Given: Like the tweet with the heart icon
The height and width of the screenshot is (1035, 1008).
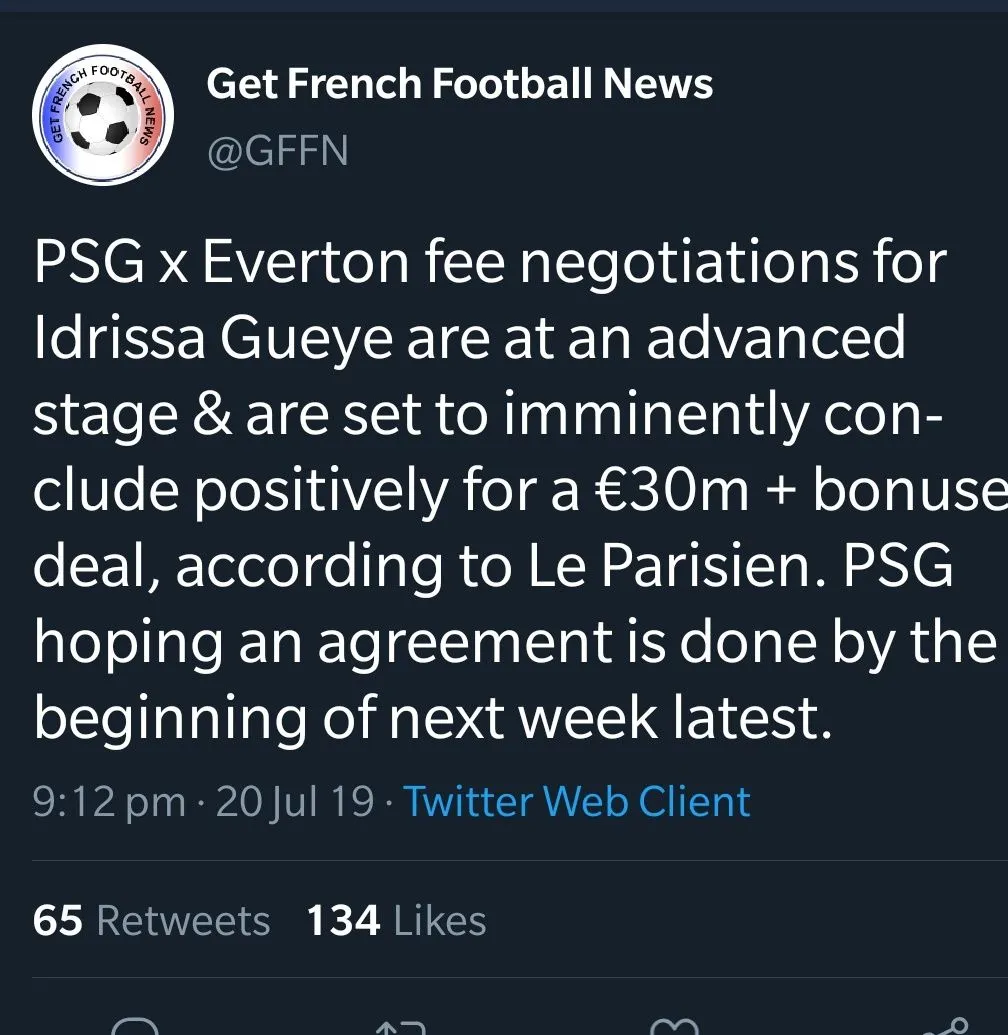Looking at the screenshot, I should pyautogui.click(x=672, y=1026).
